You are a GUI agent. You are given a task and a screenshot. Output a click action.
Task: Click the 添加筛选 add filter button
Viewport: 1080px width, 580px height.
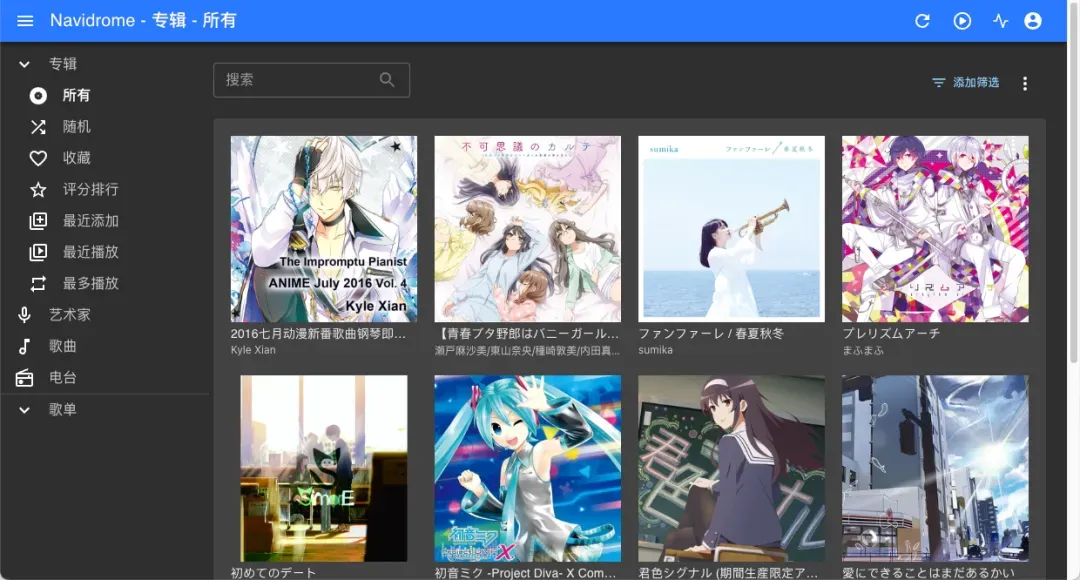[965, 83]
